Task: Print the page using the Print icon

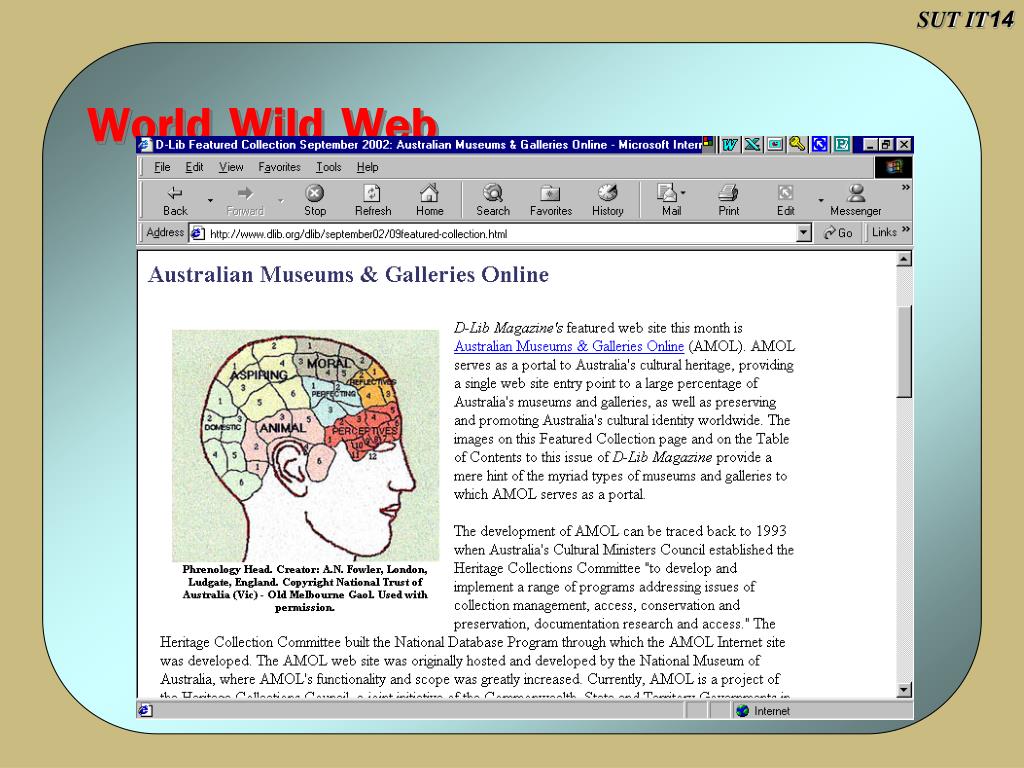Action: tap(728, 193)
